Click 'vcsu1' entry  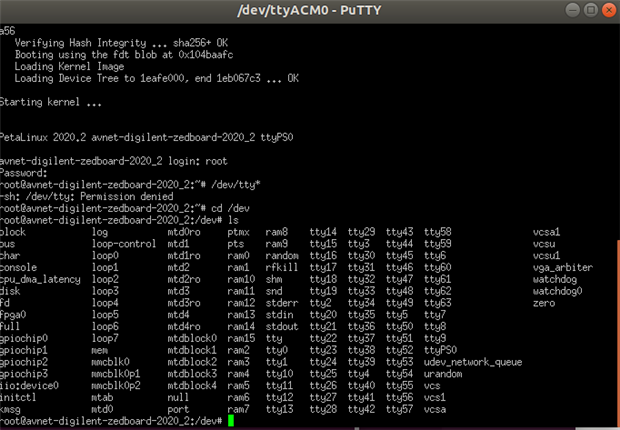546,256
